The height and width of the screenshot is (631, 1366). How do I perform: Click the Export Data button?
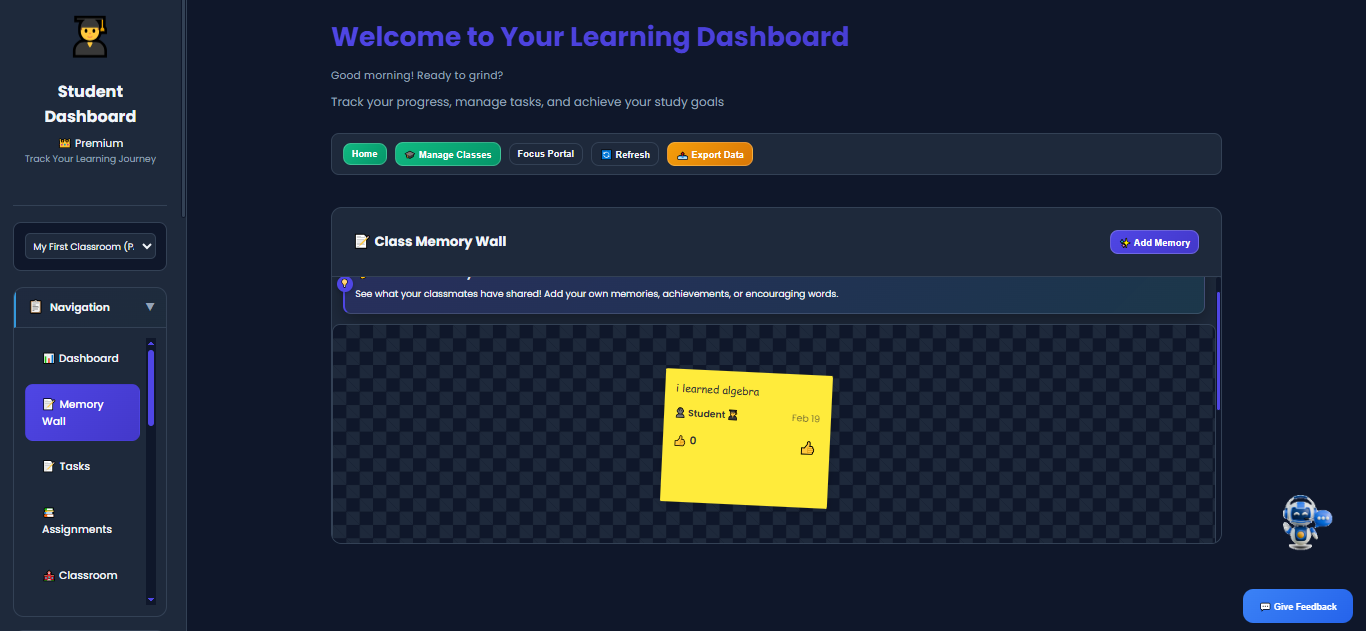709,155
